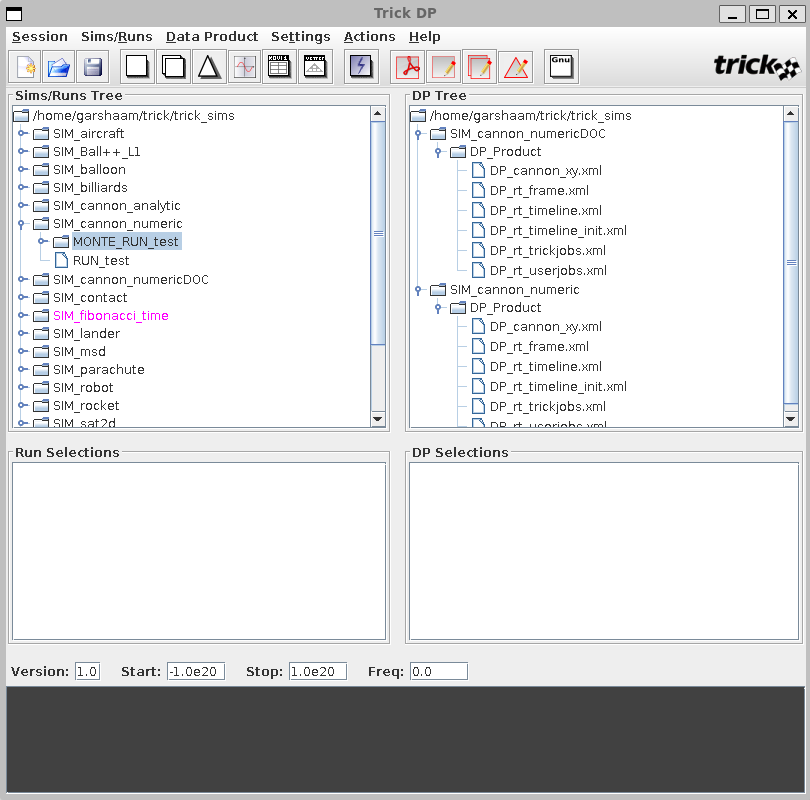Expand the SIM_Ball++_L1 tree node
Screen dimensions: 810x800
click(22, 151)
